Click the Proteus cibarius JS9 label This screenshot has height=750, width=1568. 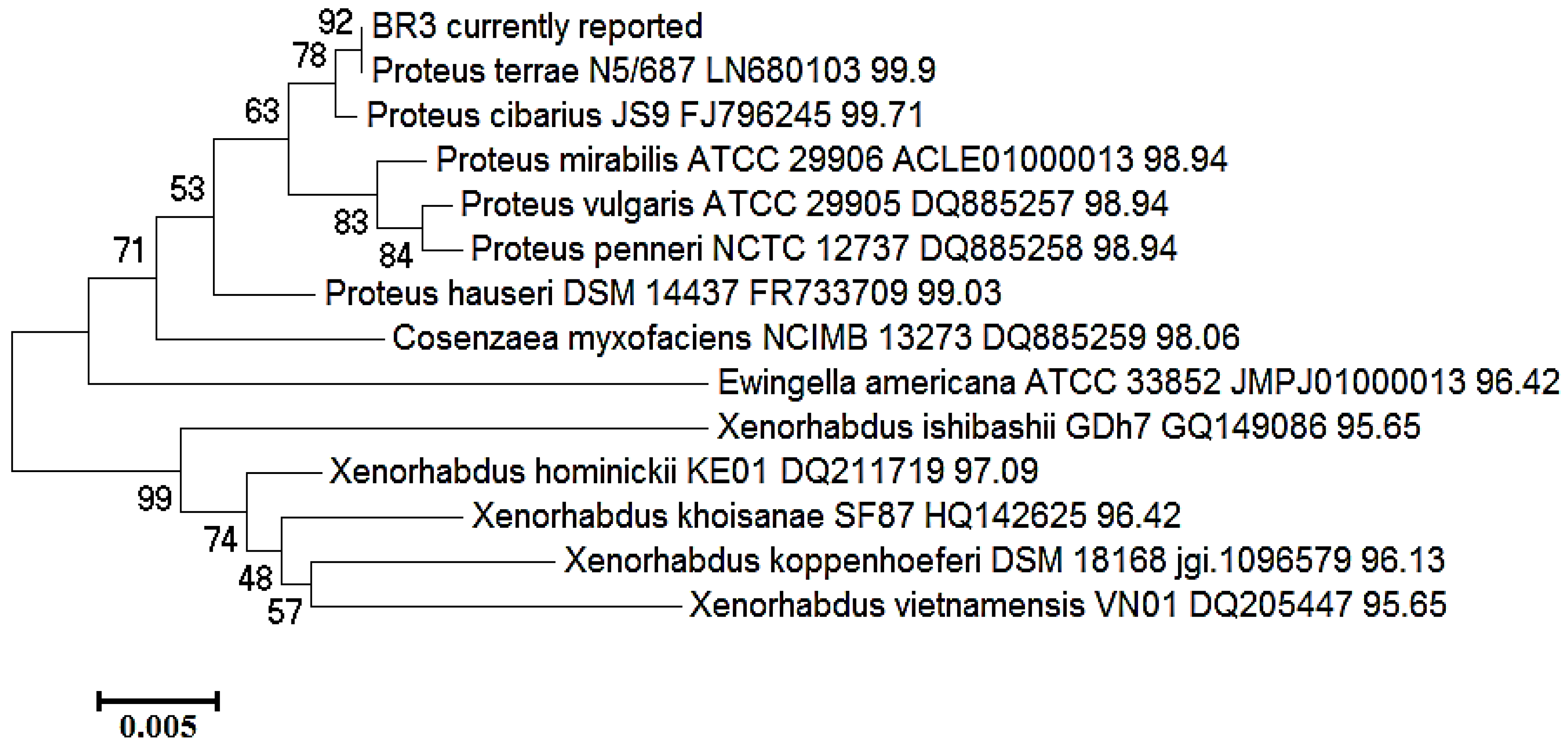645,115
